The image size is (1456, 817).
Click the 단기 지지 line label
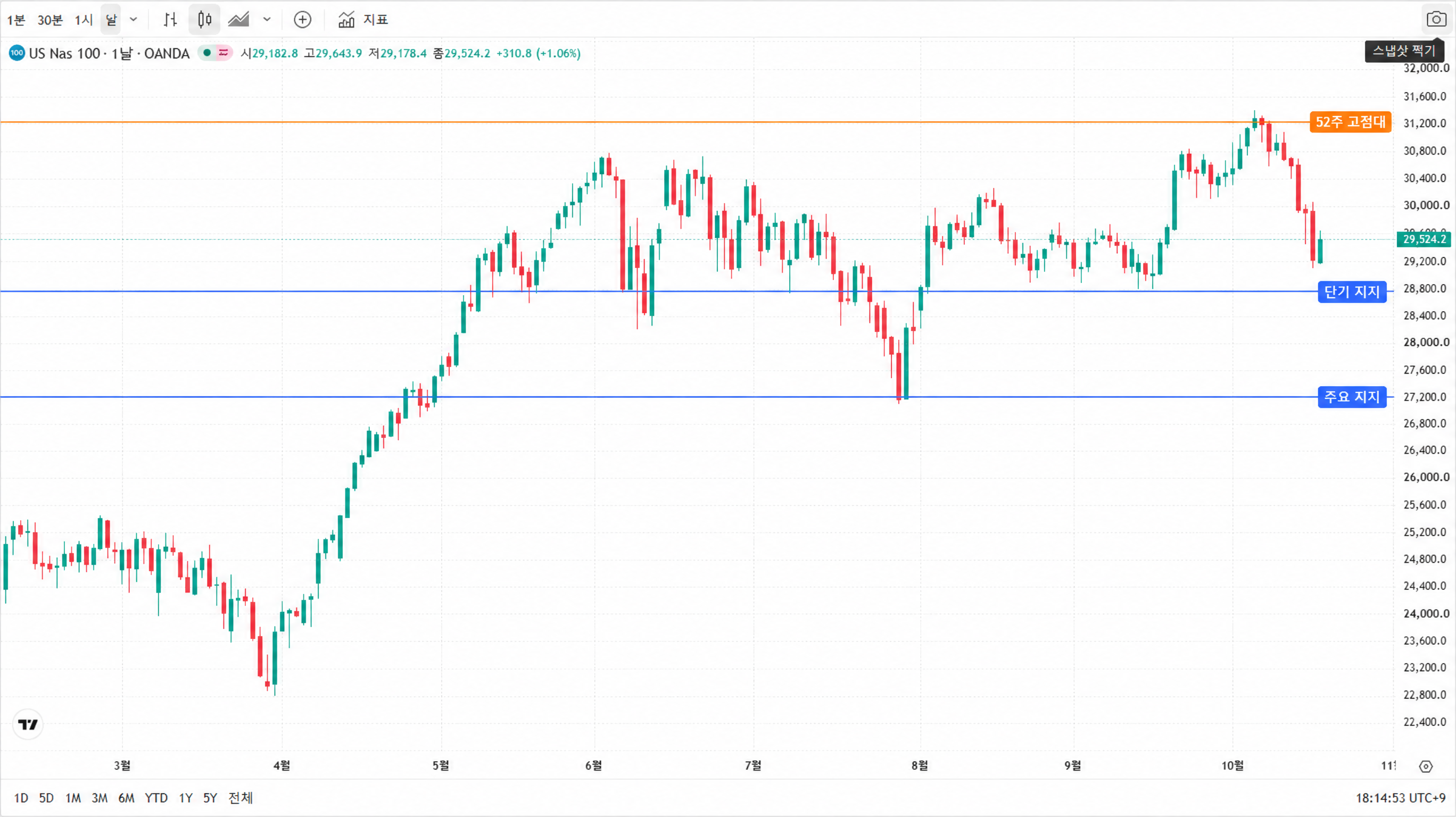pos(1352,292)
